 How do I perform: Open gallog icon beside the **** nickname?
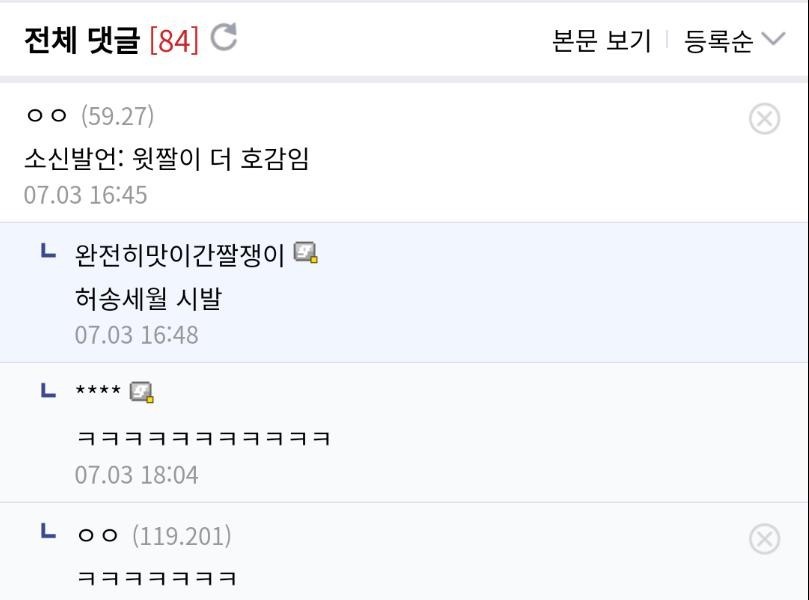[x=142, y=392]
